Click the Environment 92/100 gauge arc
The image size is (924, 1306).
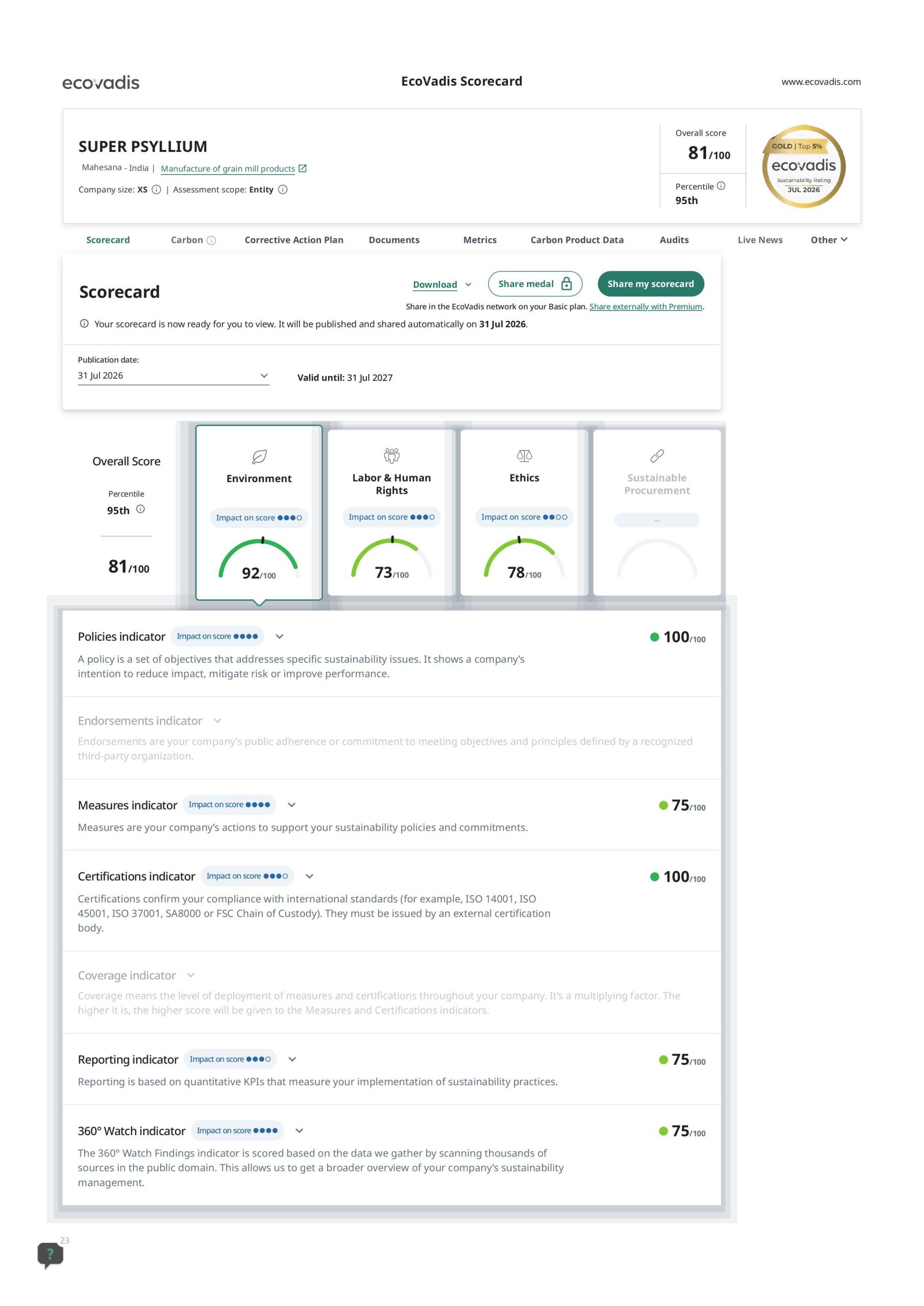pos(259,558)
